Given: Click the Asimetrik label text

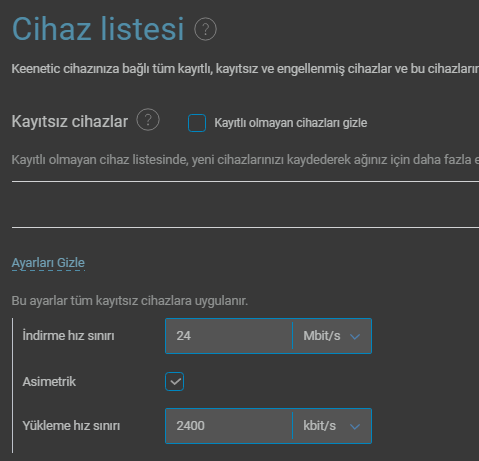Looking at the screenshot, I should click(49, 382).
